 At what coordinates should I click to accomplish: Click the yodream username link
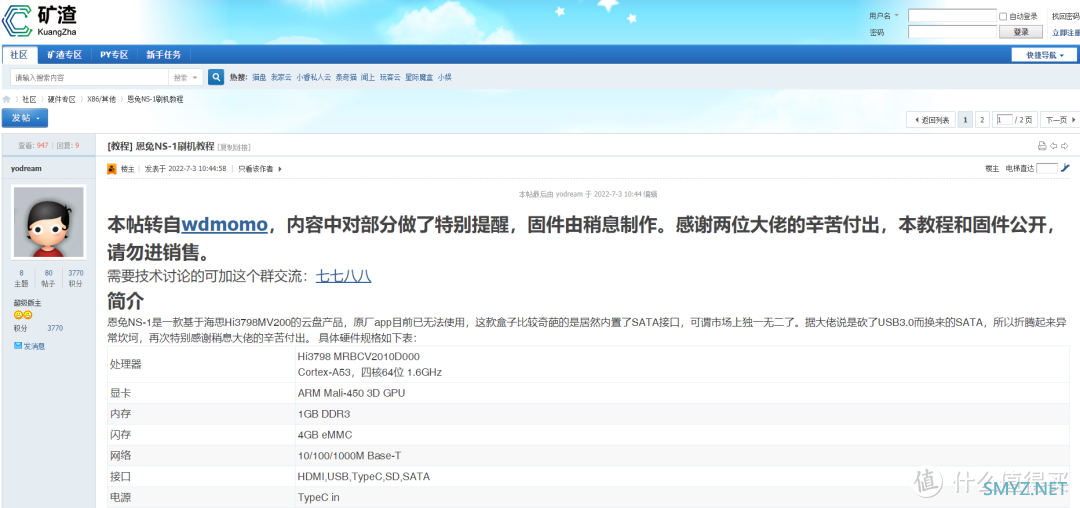[25, 167]
